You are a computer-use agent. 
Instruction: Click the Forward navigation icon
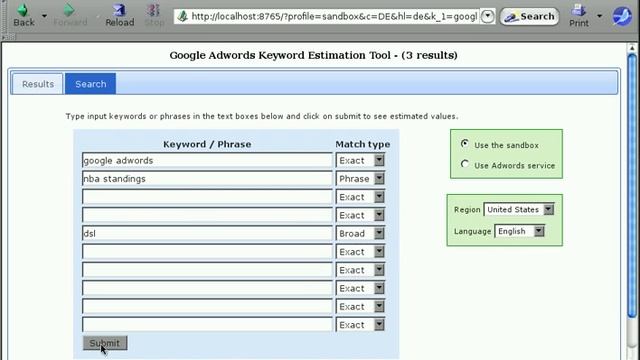[x=70, y=15]
